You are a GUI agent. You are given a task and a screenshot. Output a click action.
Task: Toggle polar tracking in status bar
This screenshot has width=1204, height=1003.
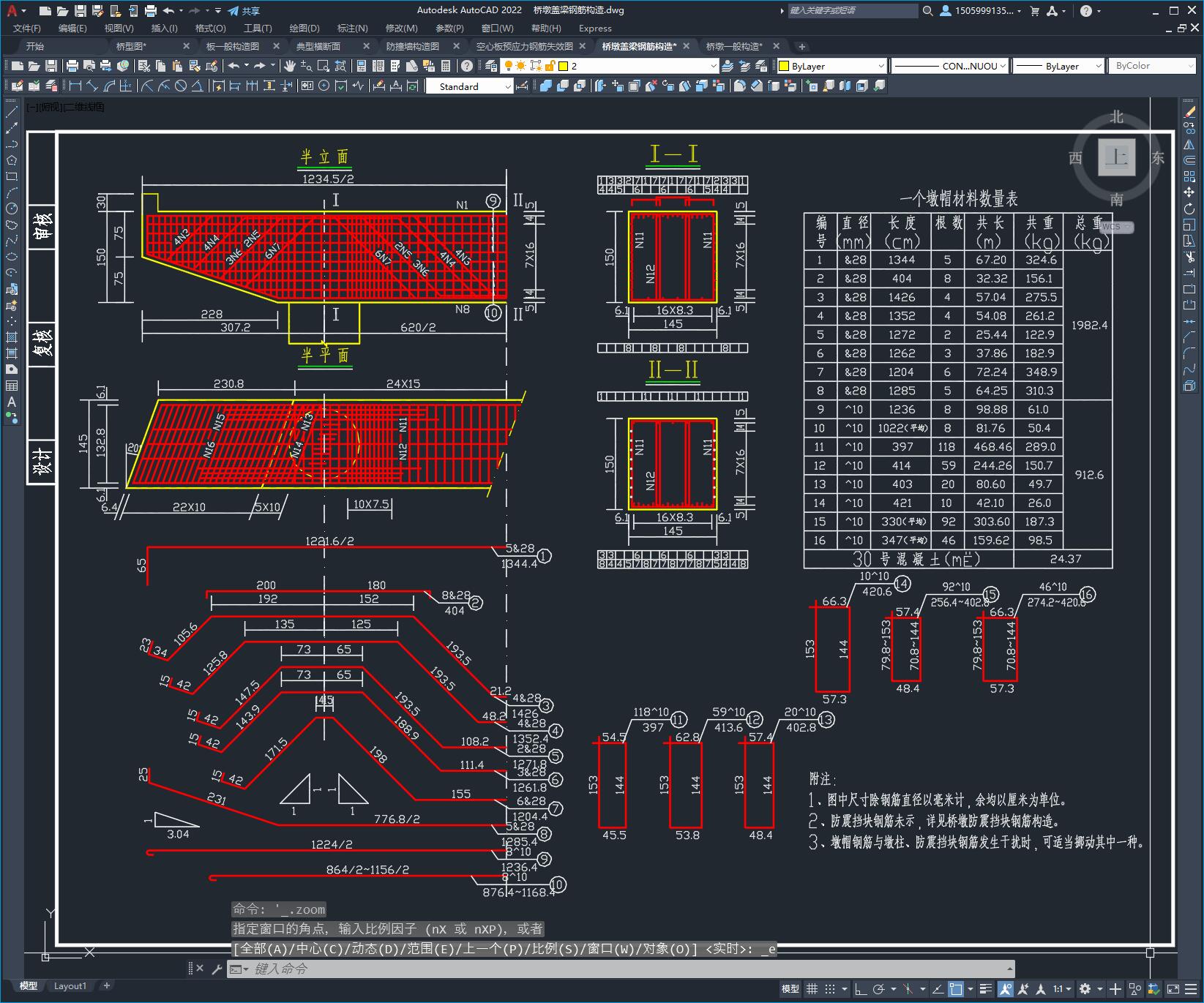879,989
